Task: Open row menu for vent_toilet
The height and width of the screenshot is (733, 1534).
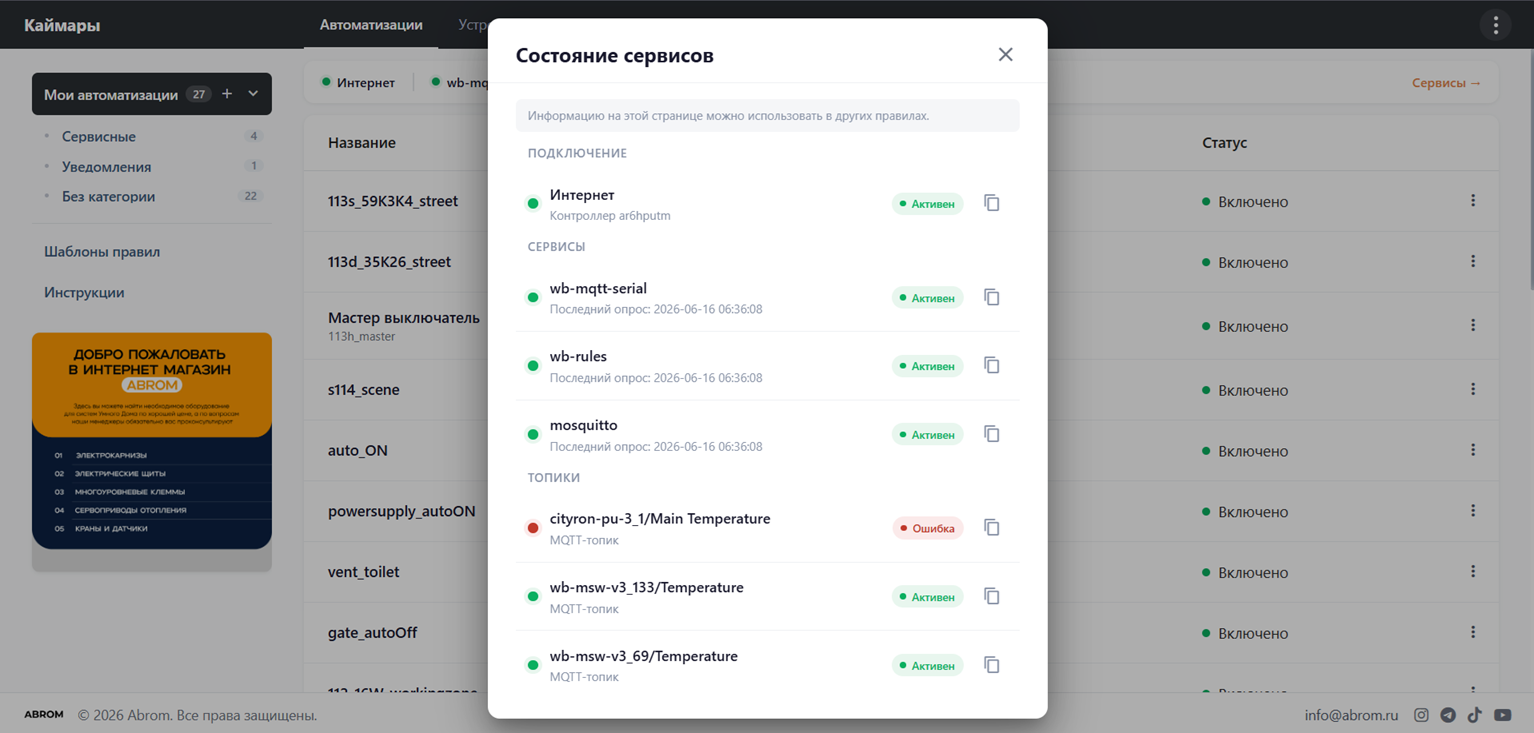Action: pyautogui.click(x=1472, y=572)
